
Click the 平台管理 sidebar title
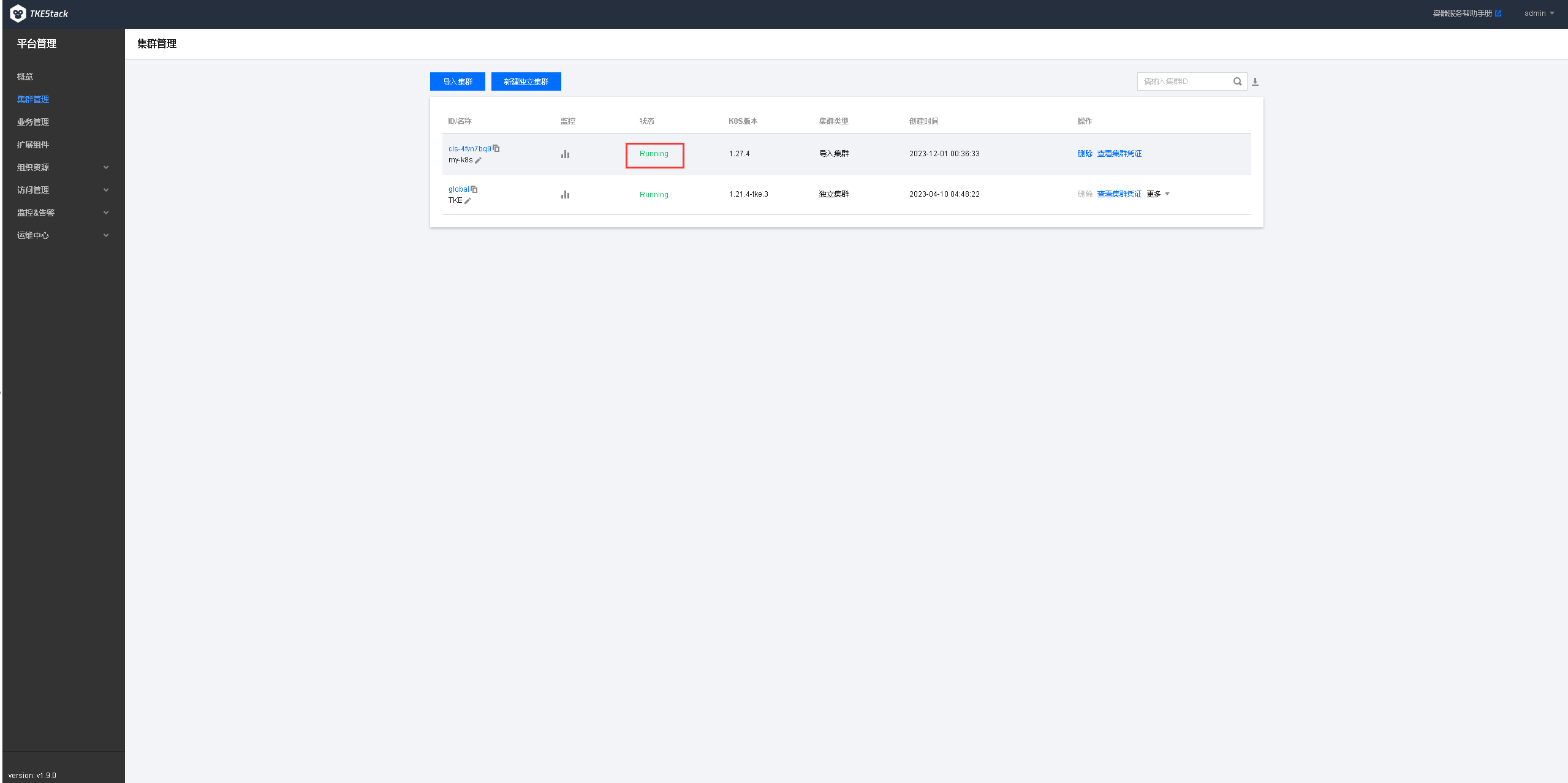point(37,43)
